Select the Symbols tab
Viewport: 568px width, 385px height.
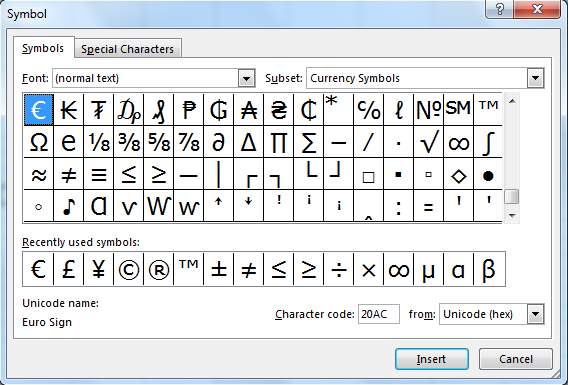pos(43,48)
